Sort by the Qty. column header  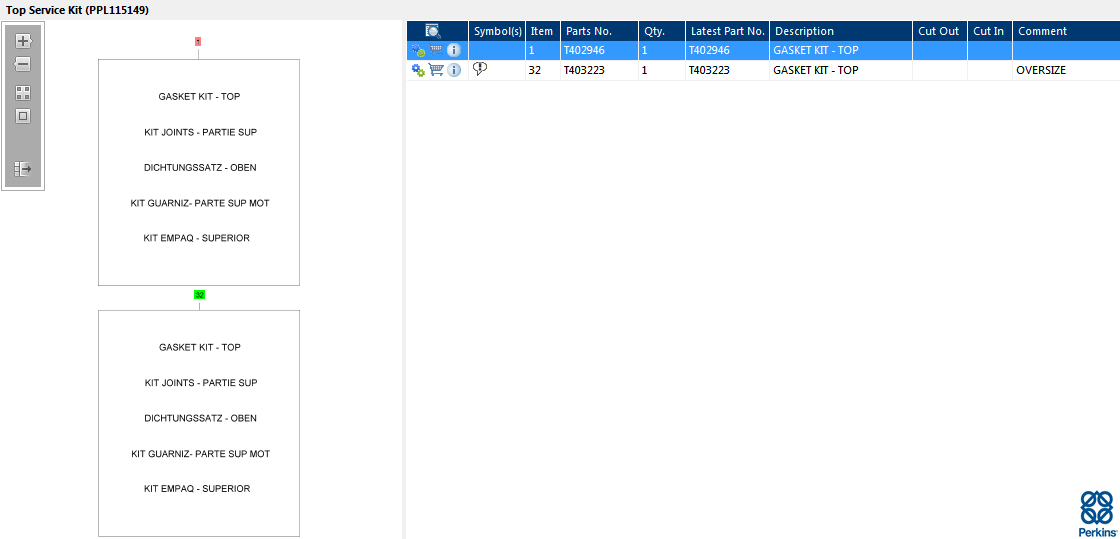pyautogui.click(x=662, y=31)
